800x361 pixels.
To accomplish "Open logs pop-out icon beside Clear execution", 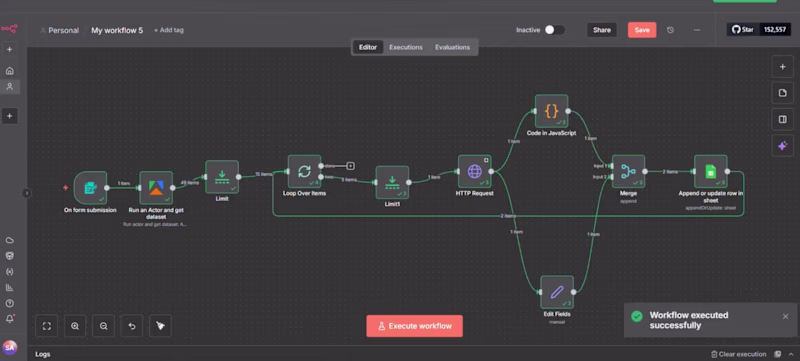I will pyautogui.click(x=778, y=354).
